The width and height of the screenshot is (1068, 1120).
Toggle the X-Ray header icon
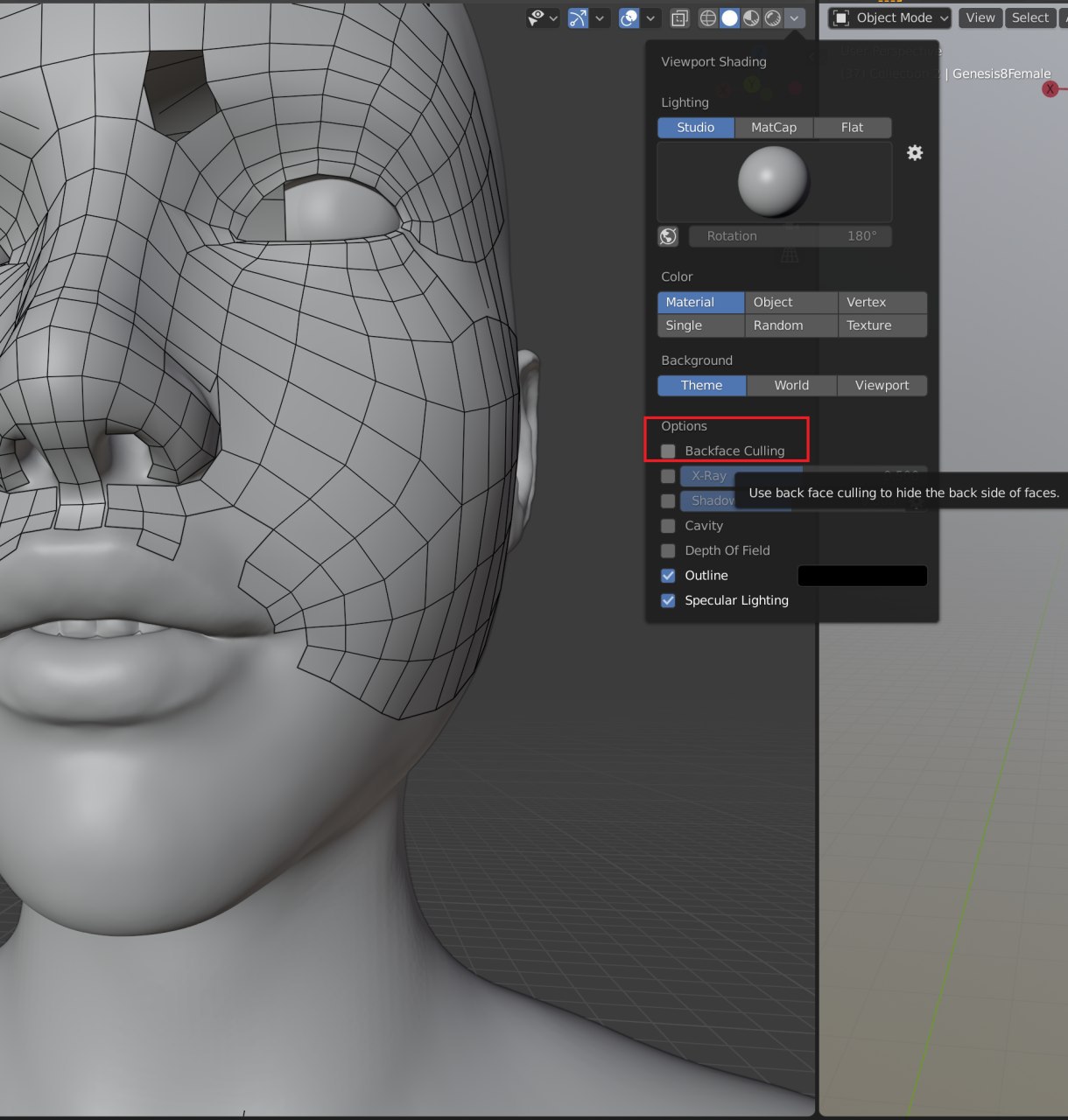pos(679,17)
